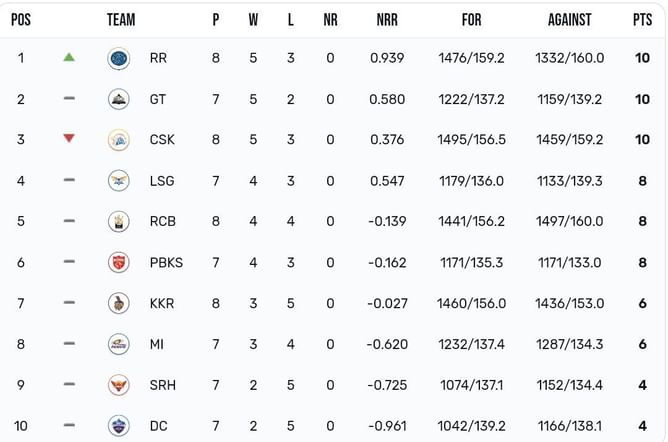Click the AGAINST column header

(569, 19)
